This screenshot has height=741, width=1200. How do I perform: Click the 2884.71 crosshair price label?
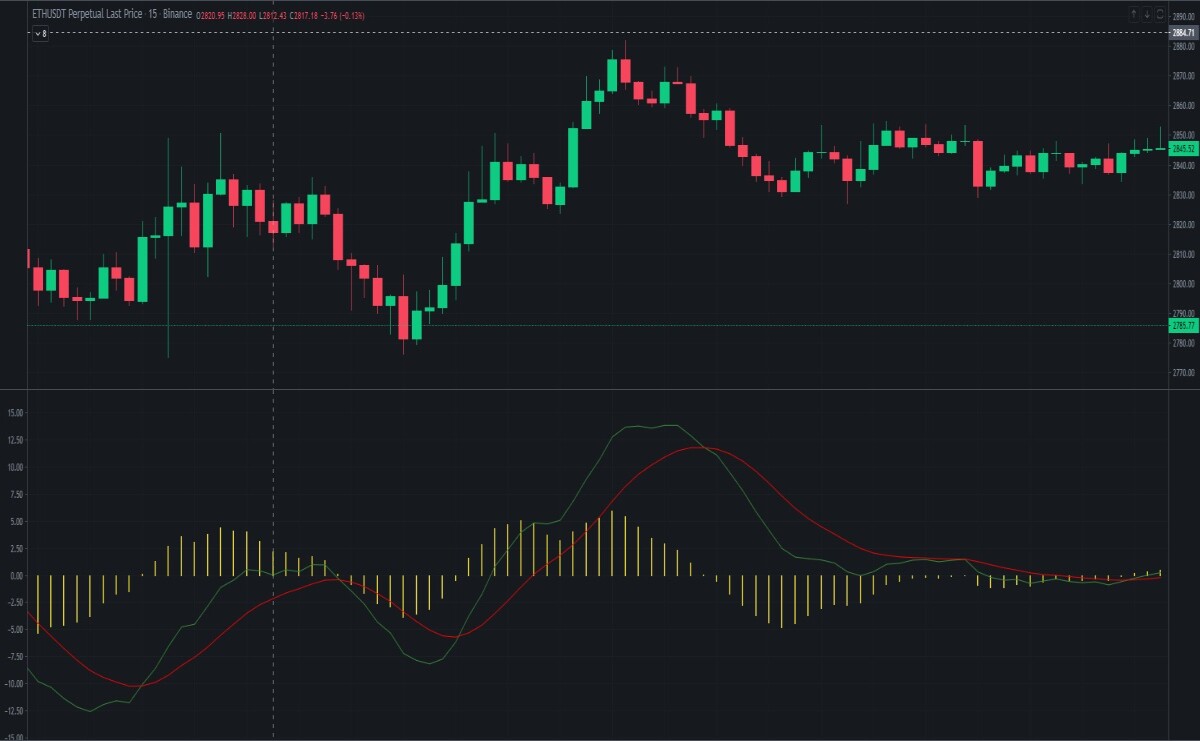[x=1183, y=33]
